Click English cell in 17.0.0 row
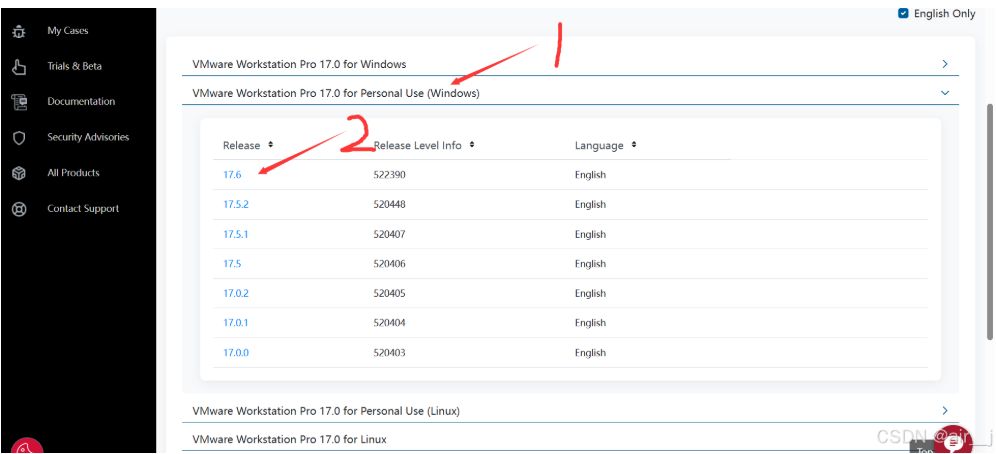The width and height of the screenshot is (996, 454). tap(590, 352)
